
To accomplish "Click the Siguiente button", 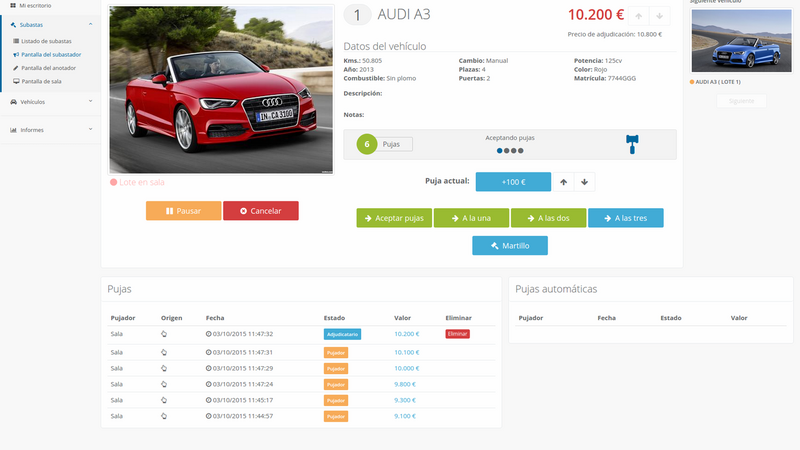I will pyautogui.click(x=741, y=101).
